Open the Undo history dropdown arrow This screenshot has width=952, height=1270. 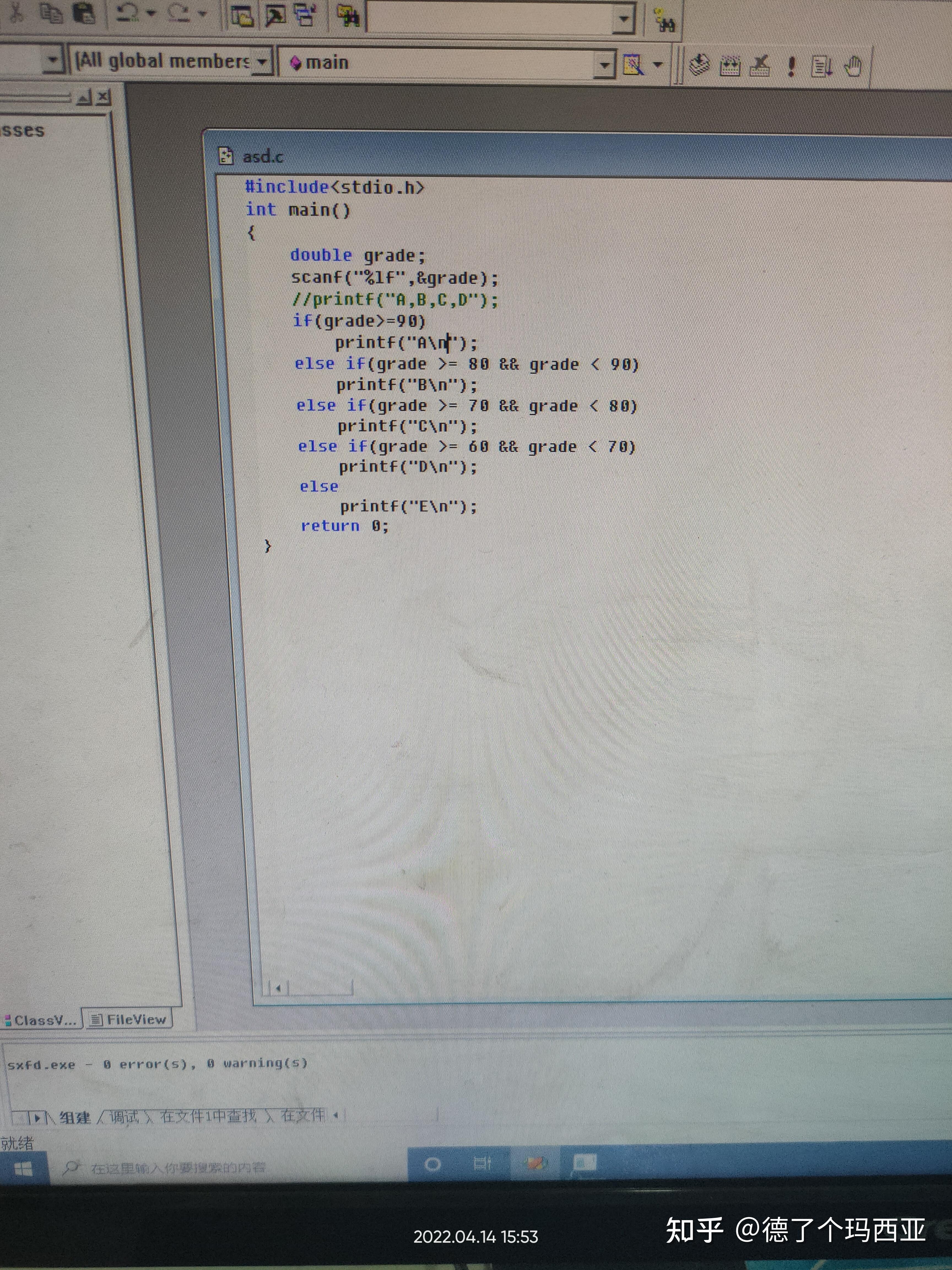click(x=151, y=13)
